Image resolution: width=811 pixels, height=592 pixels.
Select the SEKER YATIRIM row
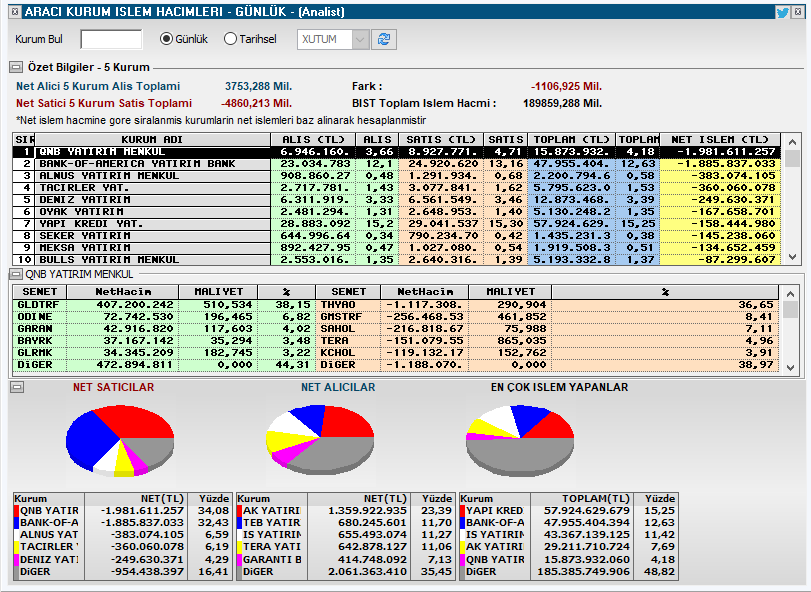click(397, 236)
